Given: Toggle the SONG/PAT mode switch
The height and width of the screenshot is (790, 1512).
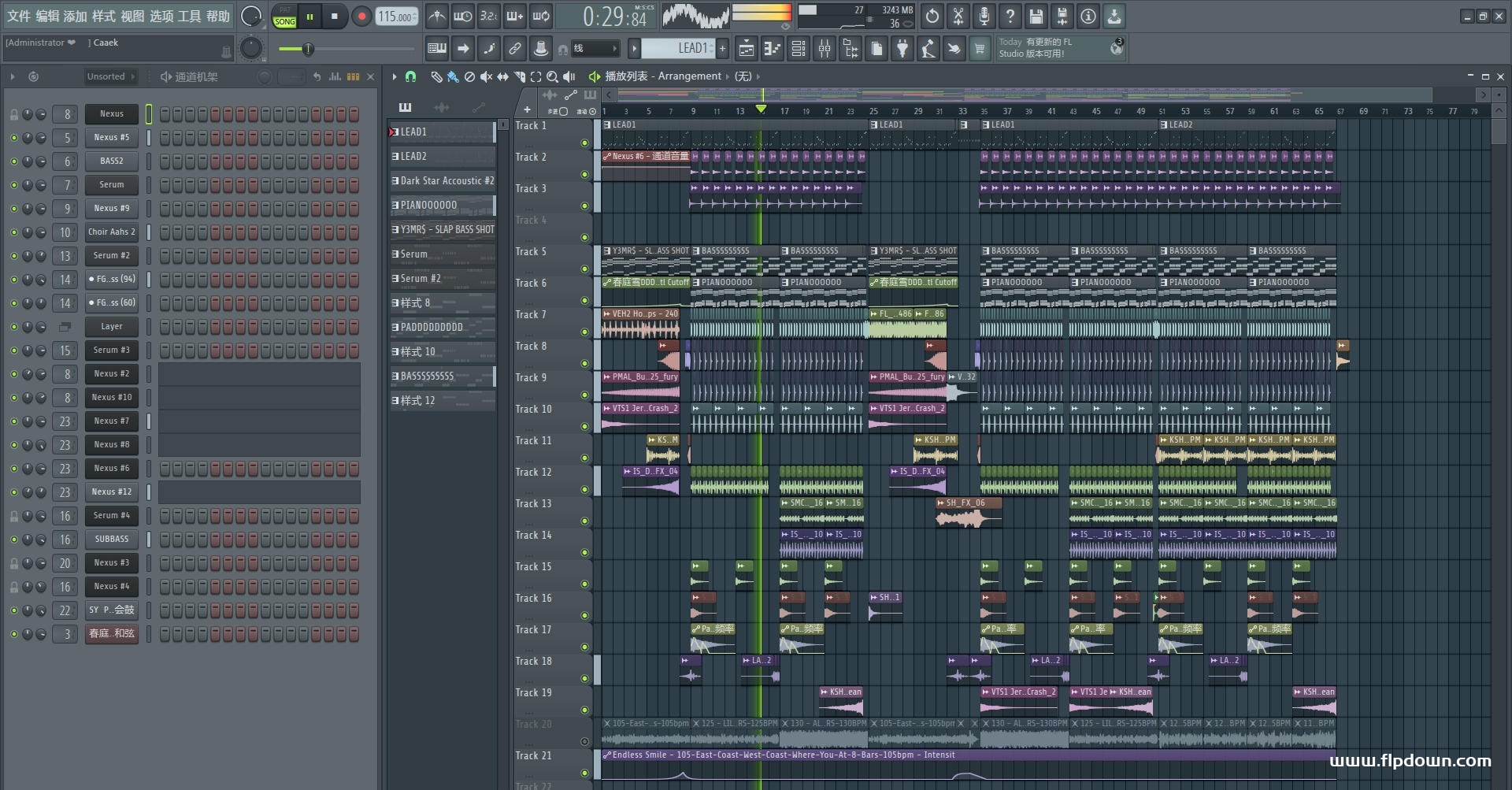Looking at the screenshot, I should 284,17.
